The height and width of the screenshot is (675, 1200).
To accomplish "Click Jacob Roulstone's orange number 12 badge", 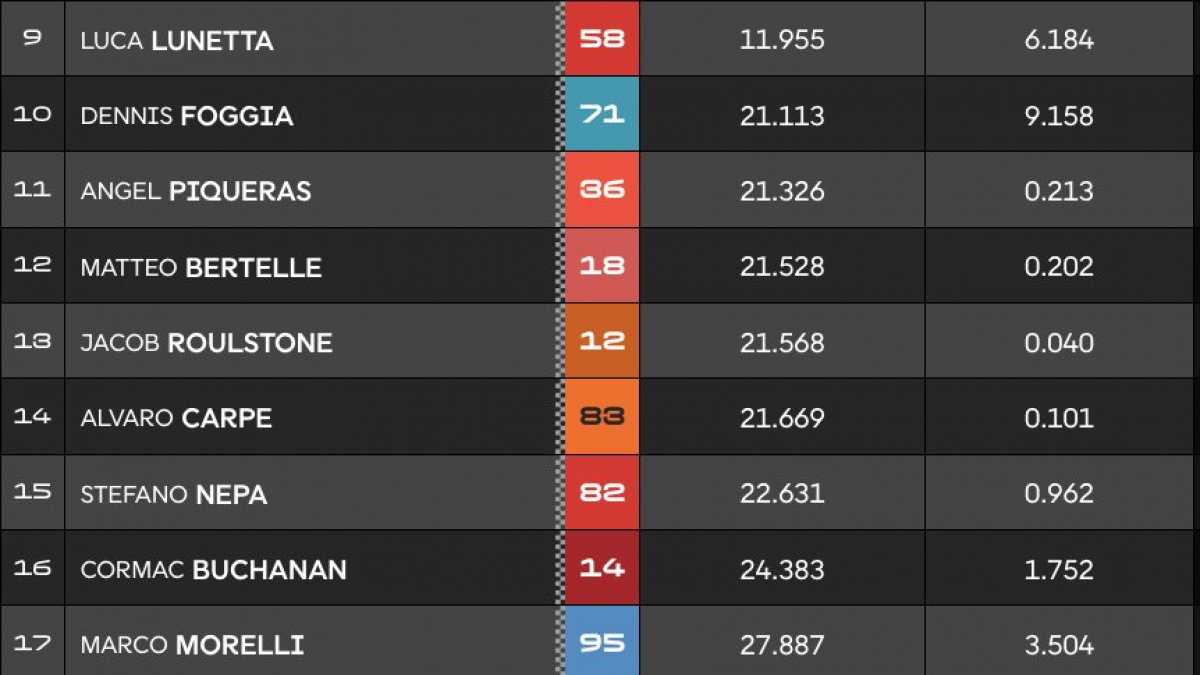I will click(602, 341).
